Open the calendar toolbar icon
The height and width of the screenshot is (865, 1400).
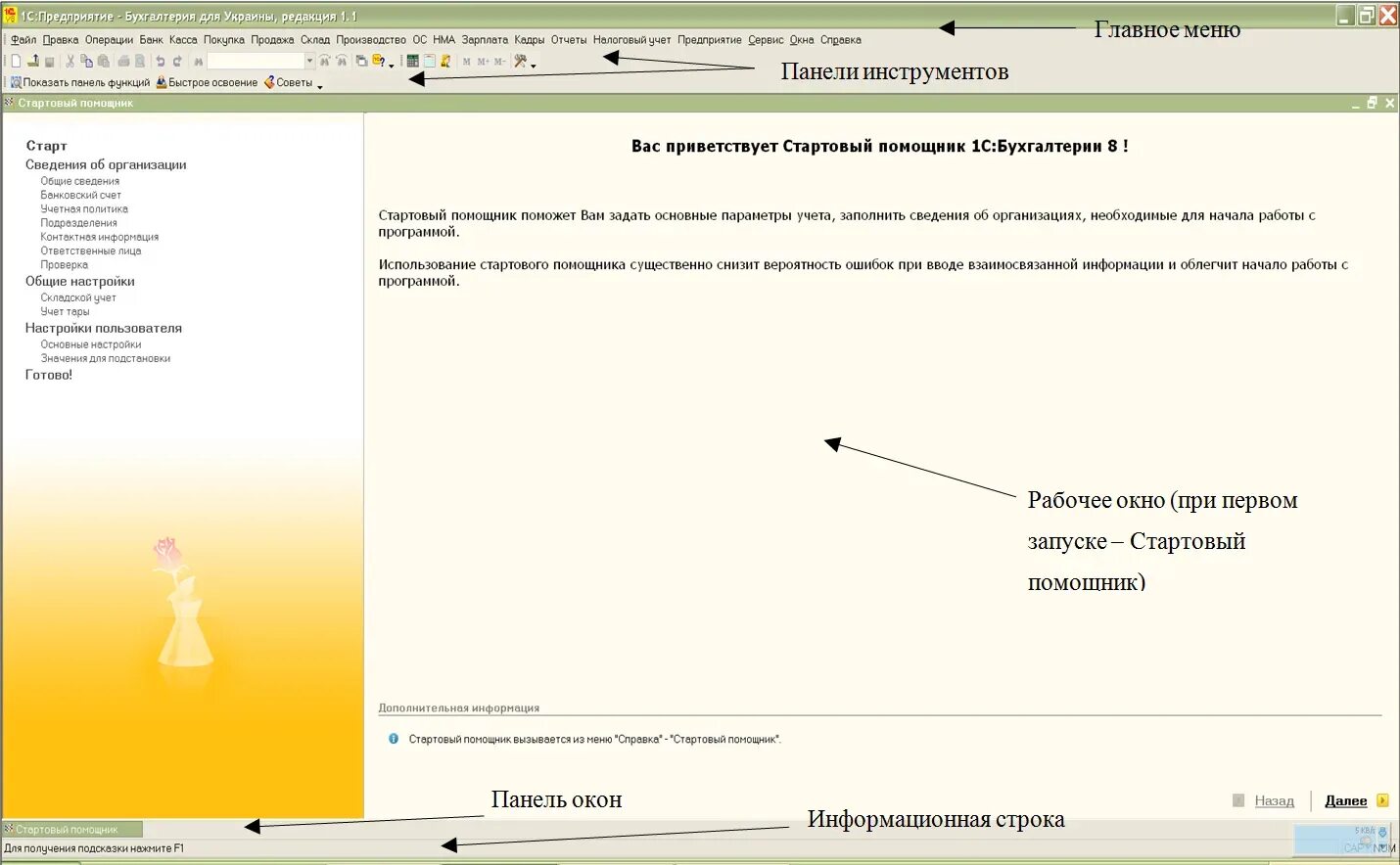pos(430,61)
